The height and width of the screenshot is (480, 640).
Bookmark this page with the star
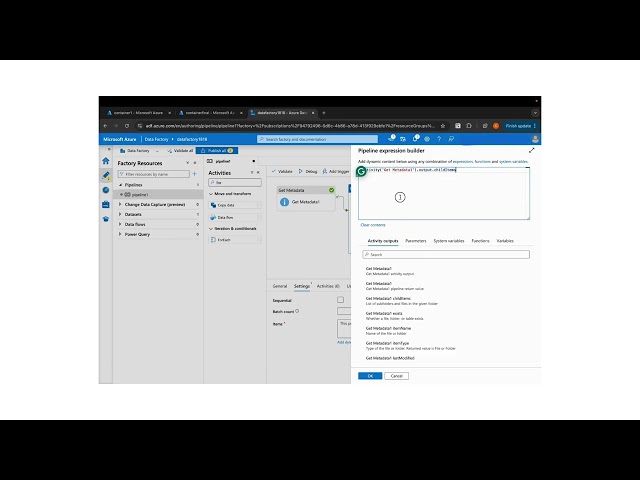(443, 126)
